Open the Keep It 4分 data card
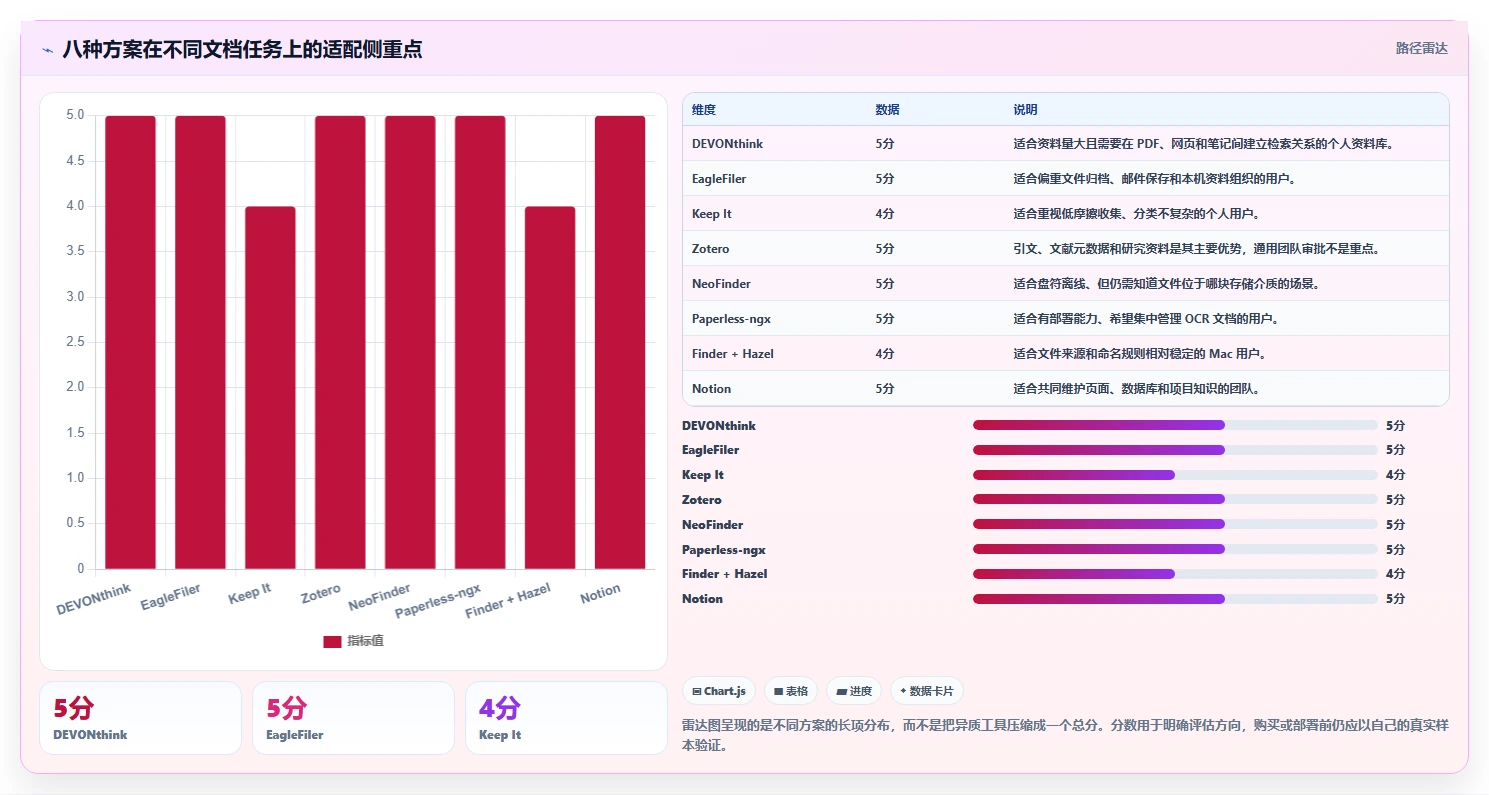Image resolution: width=1489 pixels, height=795 pixels. (566, 718)
